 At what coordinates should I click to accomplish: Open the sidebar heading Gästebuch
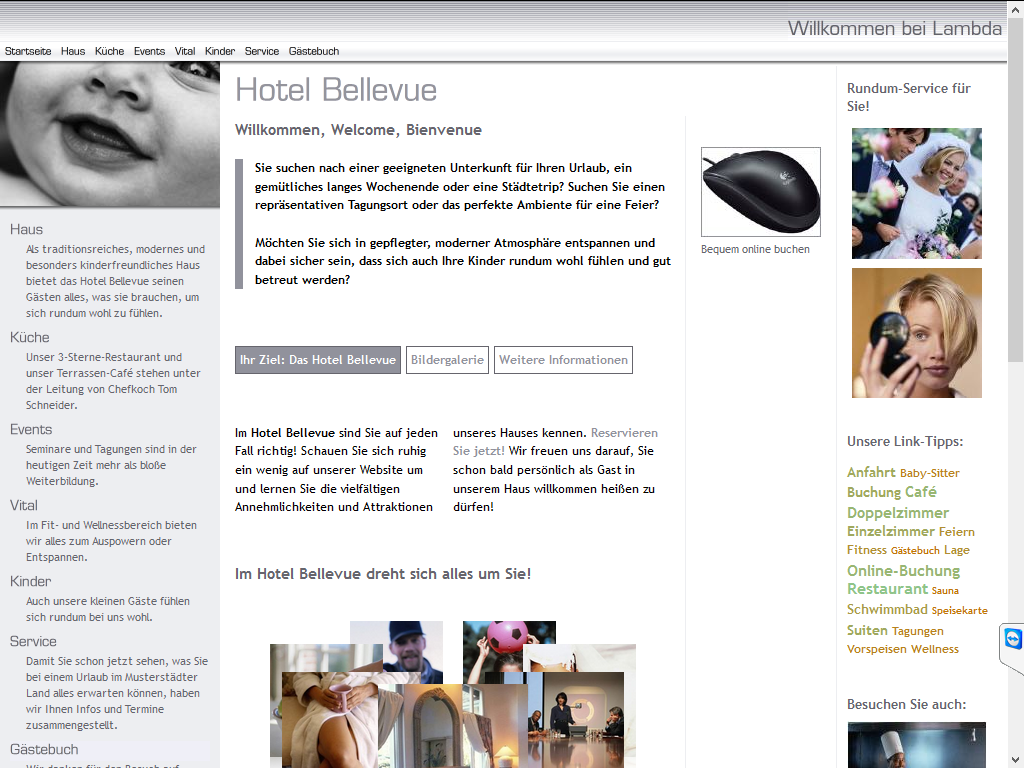point(44,749)
